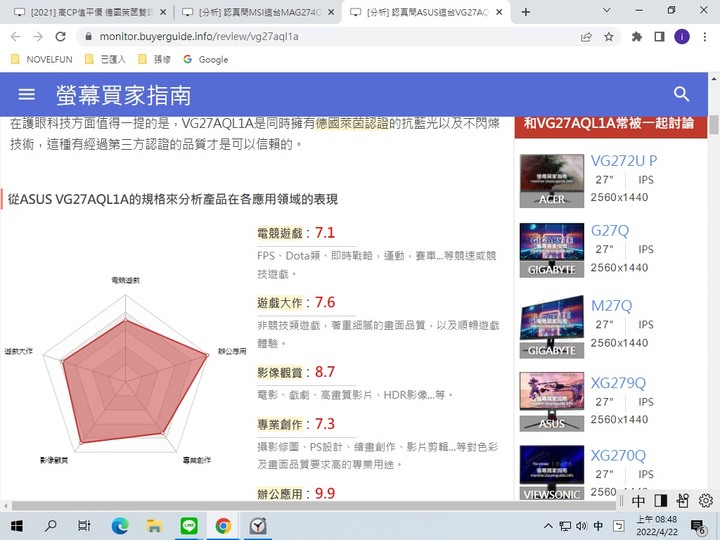Screen dimensions: 720x540
Task: Click the 螢幕買家指南 site title
Action: 123,95
